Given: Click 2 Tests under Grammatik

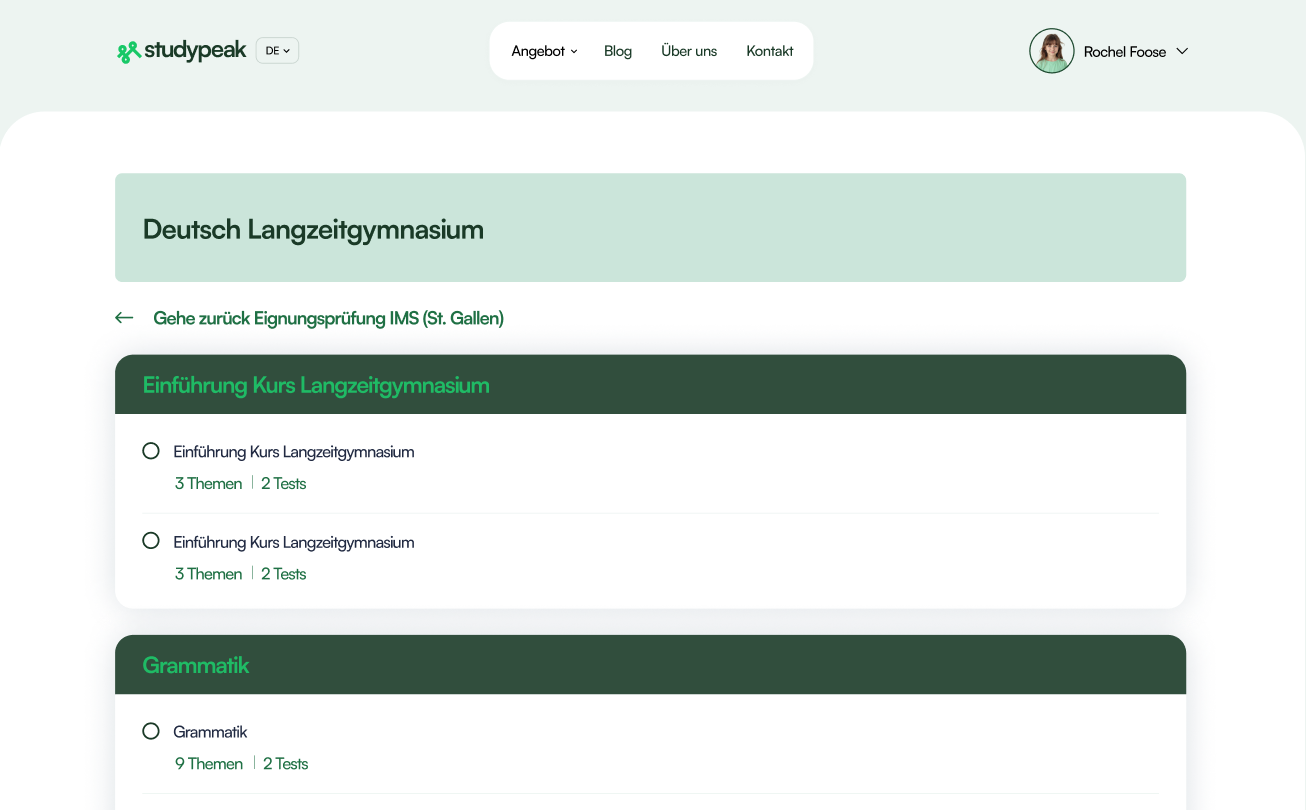Looking at the screenshot, I should pyautogui.click(x=286, y=764).
